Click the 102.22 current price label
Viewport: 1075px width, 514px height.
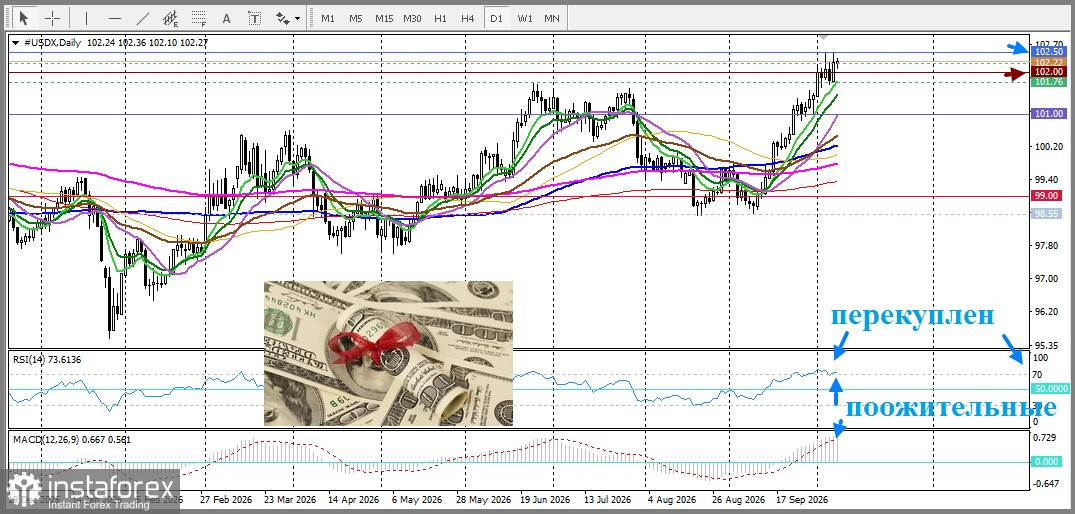(1049, 62)
